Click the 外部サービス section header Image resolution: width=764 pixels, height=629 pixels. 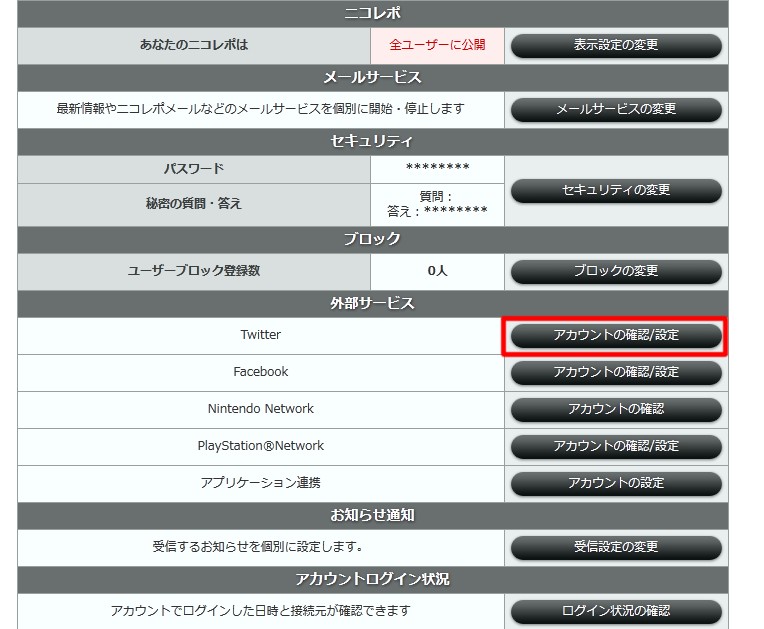372,303
